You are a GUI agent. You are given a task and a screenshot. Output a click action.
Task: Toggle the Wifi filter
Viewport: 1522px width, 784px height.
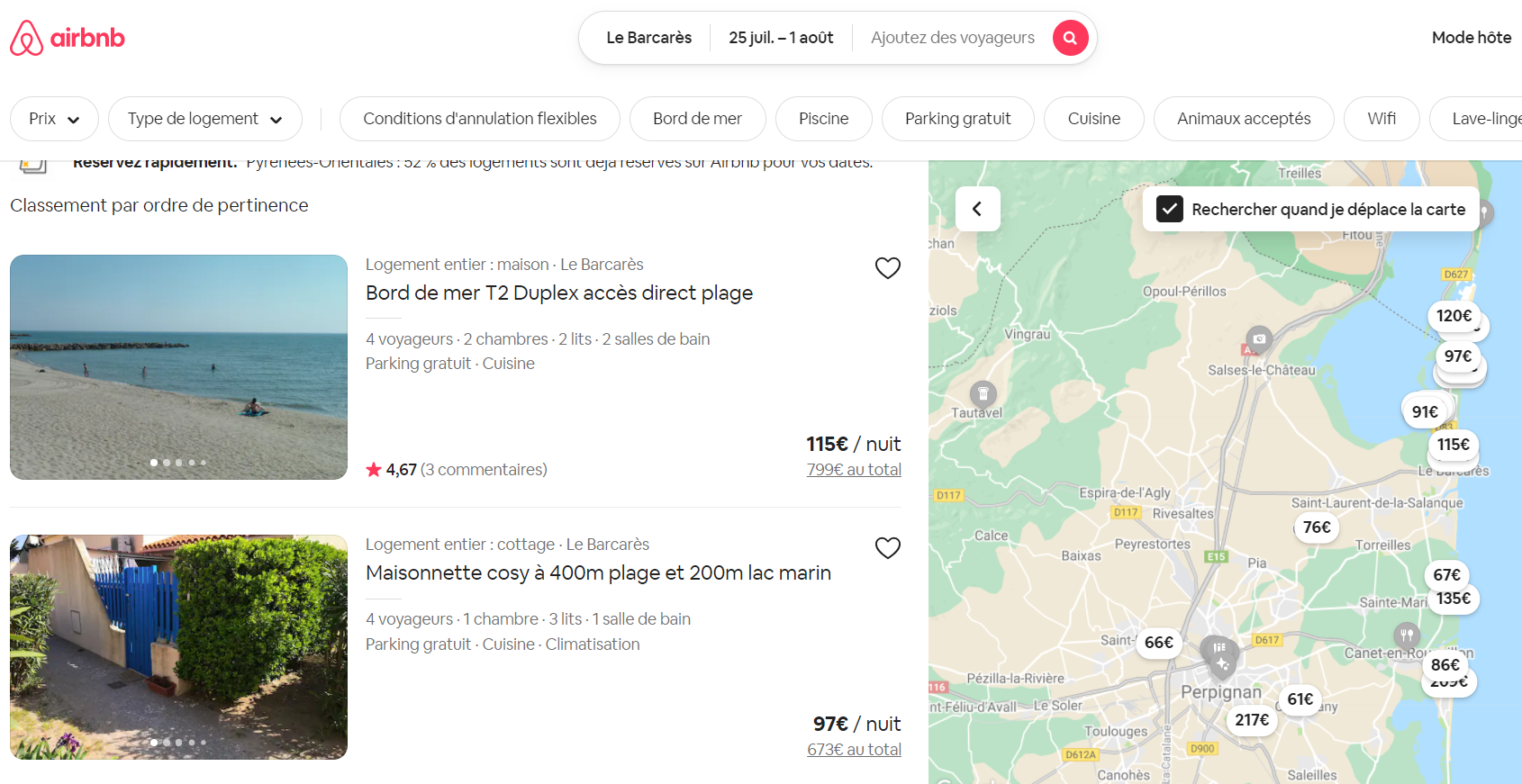tap(1382, 119)
